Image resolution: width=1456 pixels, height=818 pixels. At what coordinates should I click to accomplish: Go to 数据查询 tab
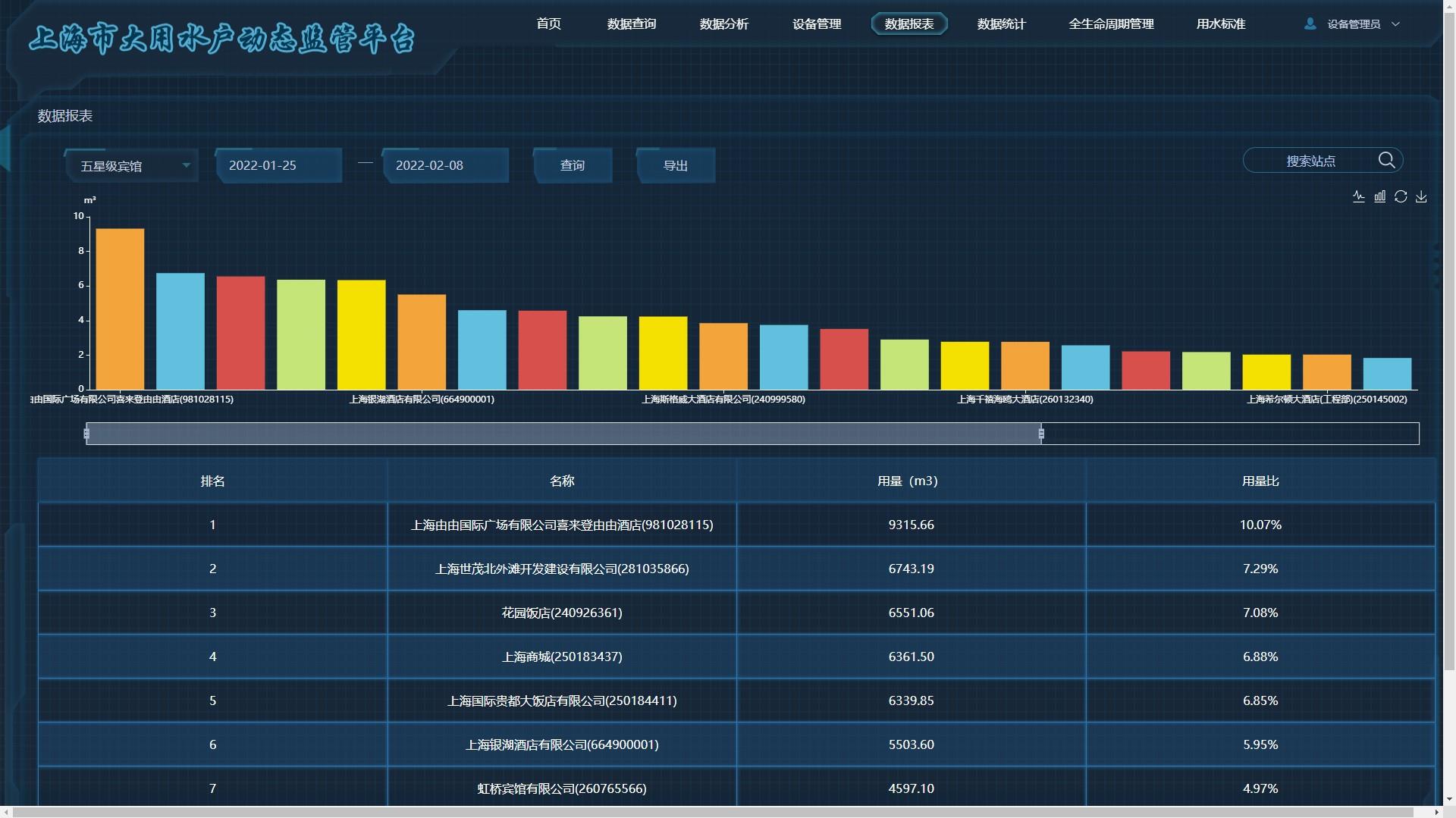point(631,24)
